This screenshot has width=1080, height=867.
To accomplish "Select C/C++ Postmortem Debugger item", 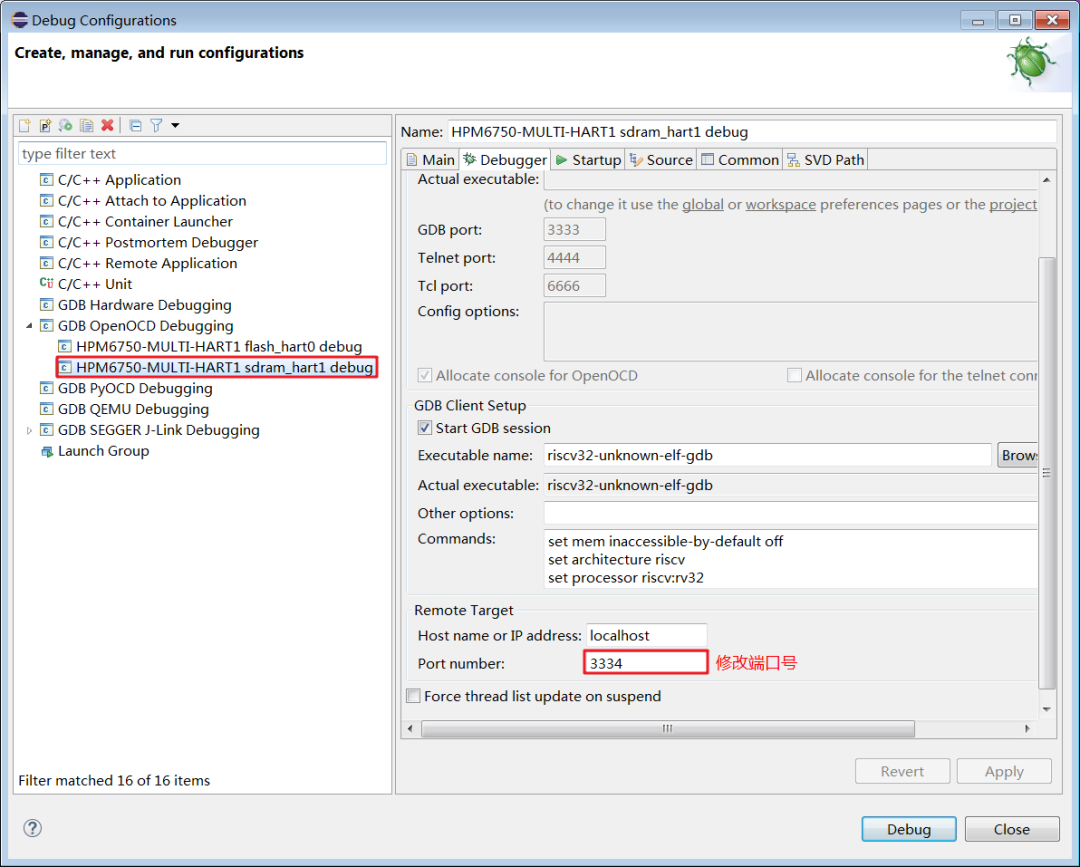I will (x=157, y=242).
